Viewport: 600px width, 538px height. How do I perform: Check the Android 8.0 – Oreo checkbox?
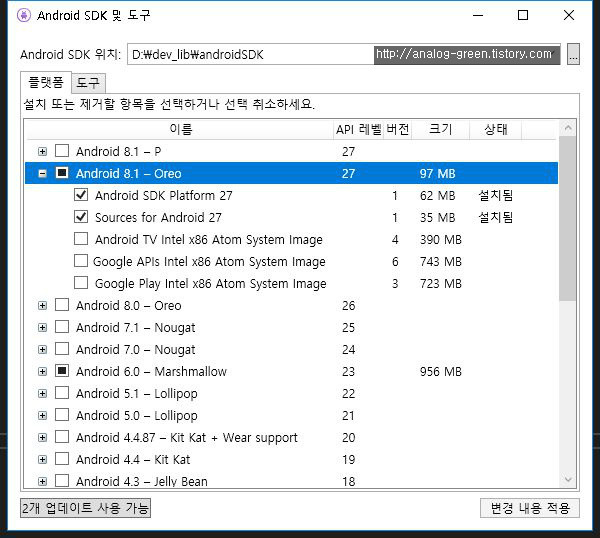[62, 305]
